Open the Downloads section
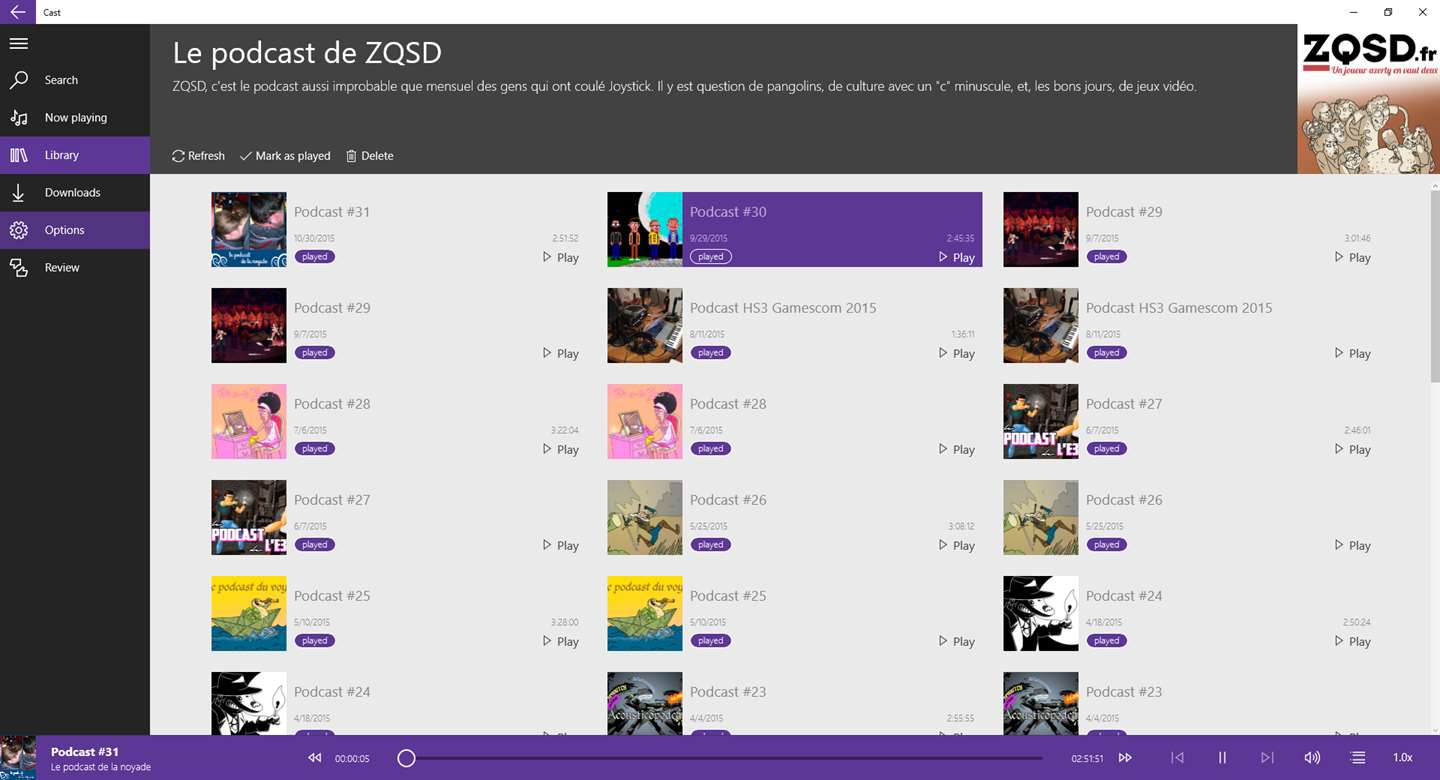This screenshot has width=1440, height=780. pos(72,193)
